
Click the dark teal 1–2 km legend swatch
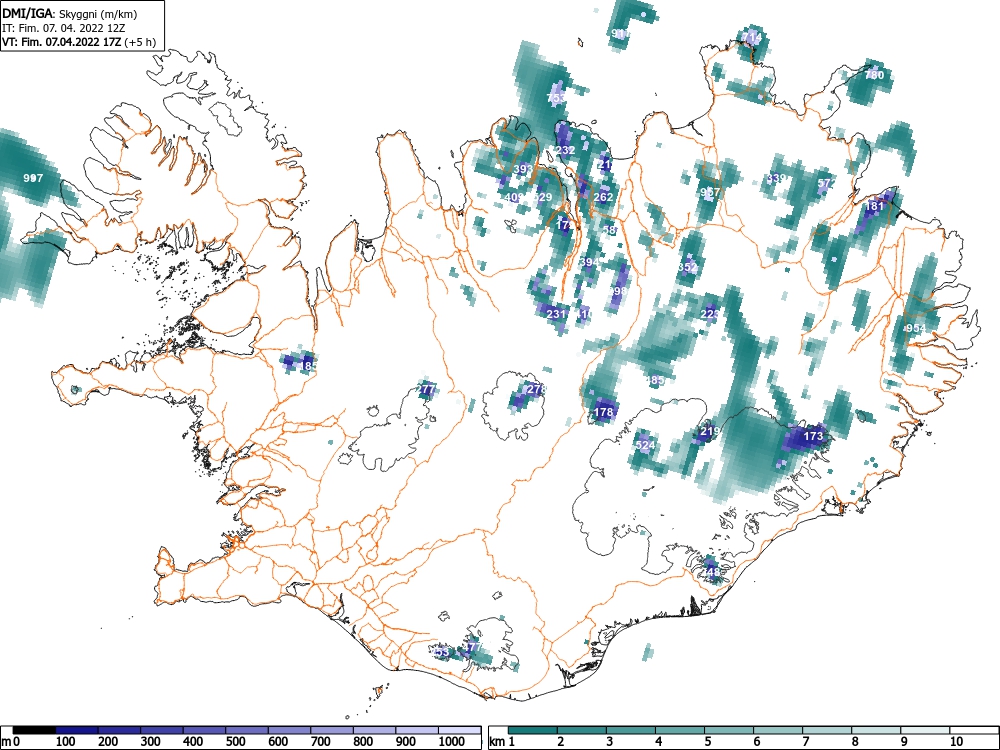coord(533,730)
